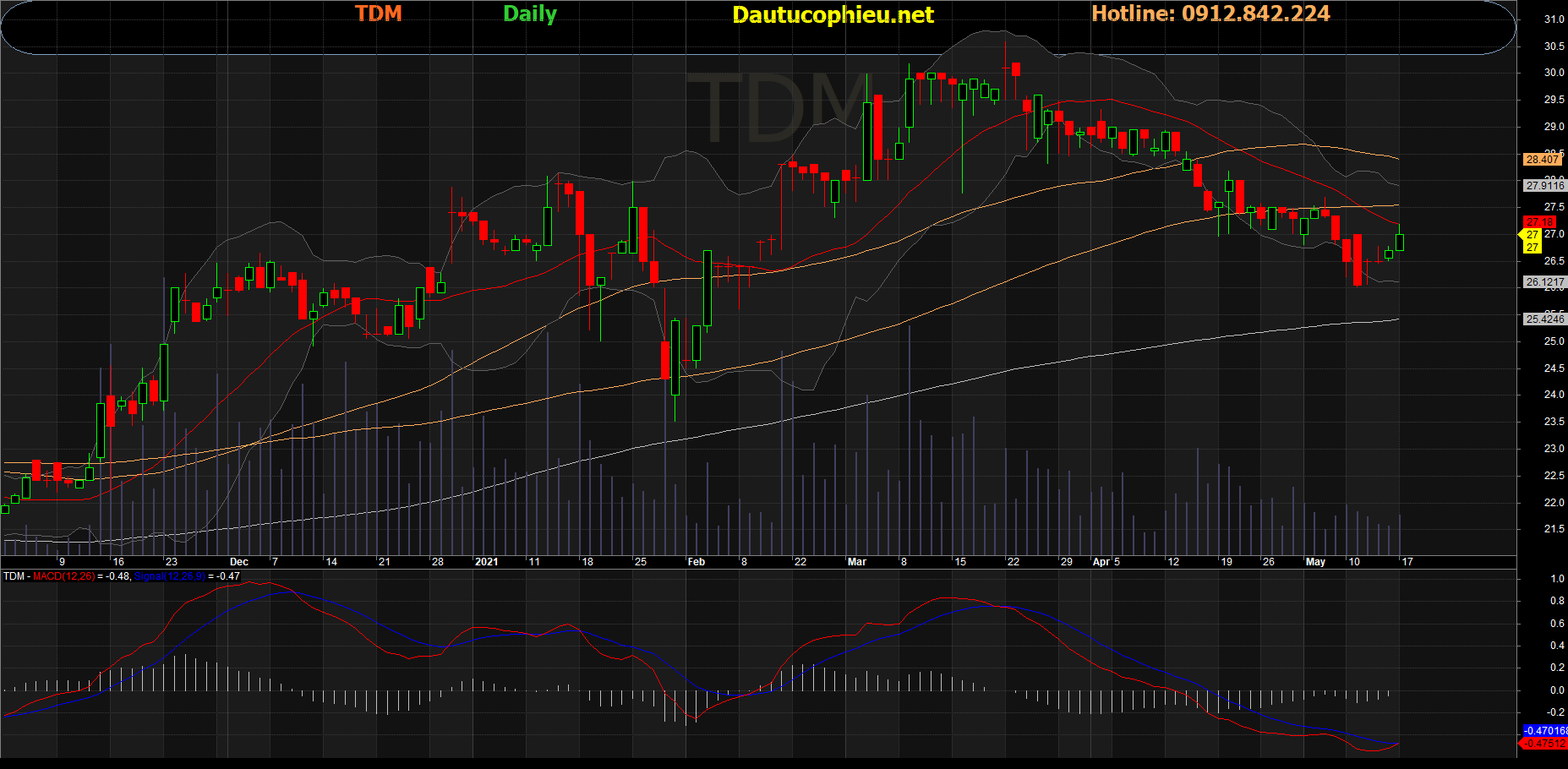Click the 30.0 price level on right axis
This screenshot has width=1568, height=769.
pyautogui.click(x=1554, y=73)
